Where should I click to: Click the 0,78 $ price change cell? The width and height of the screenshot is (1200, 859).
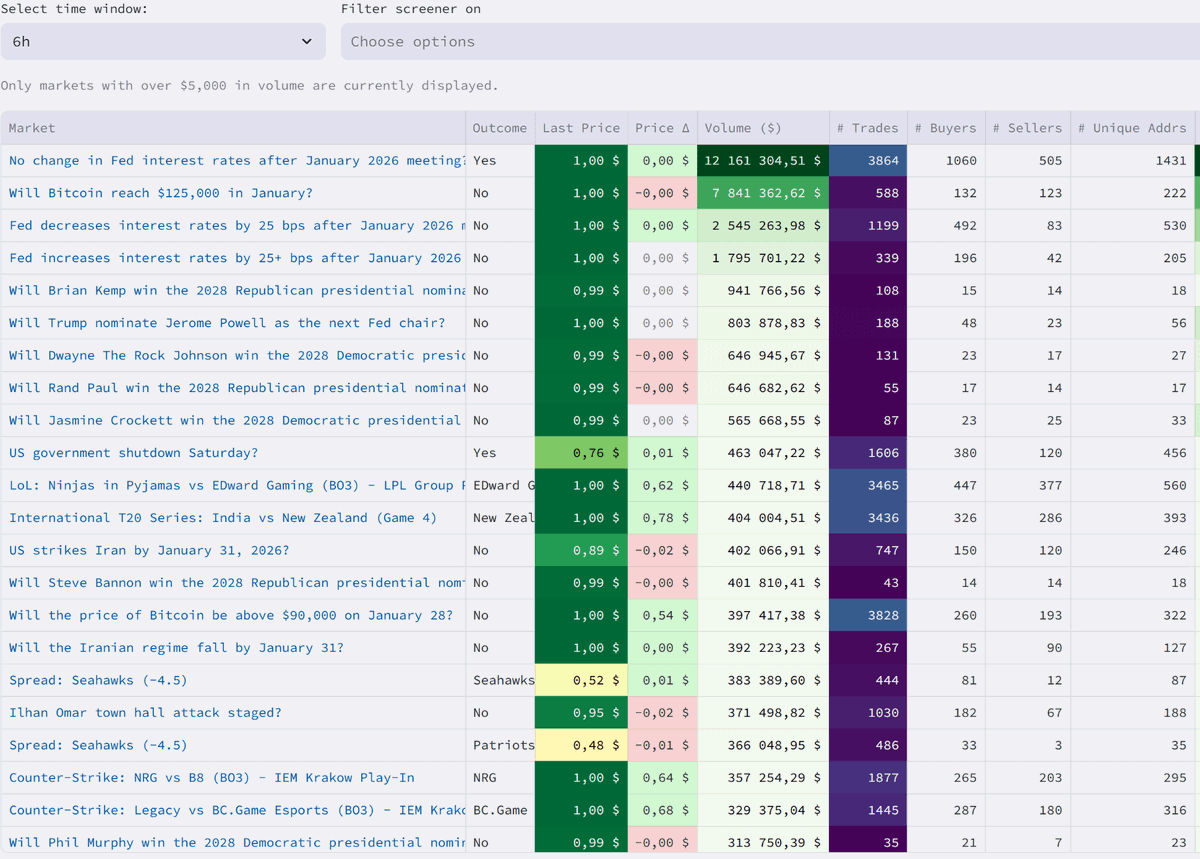(662, 518)
